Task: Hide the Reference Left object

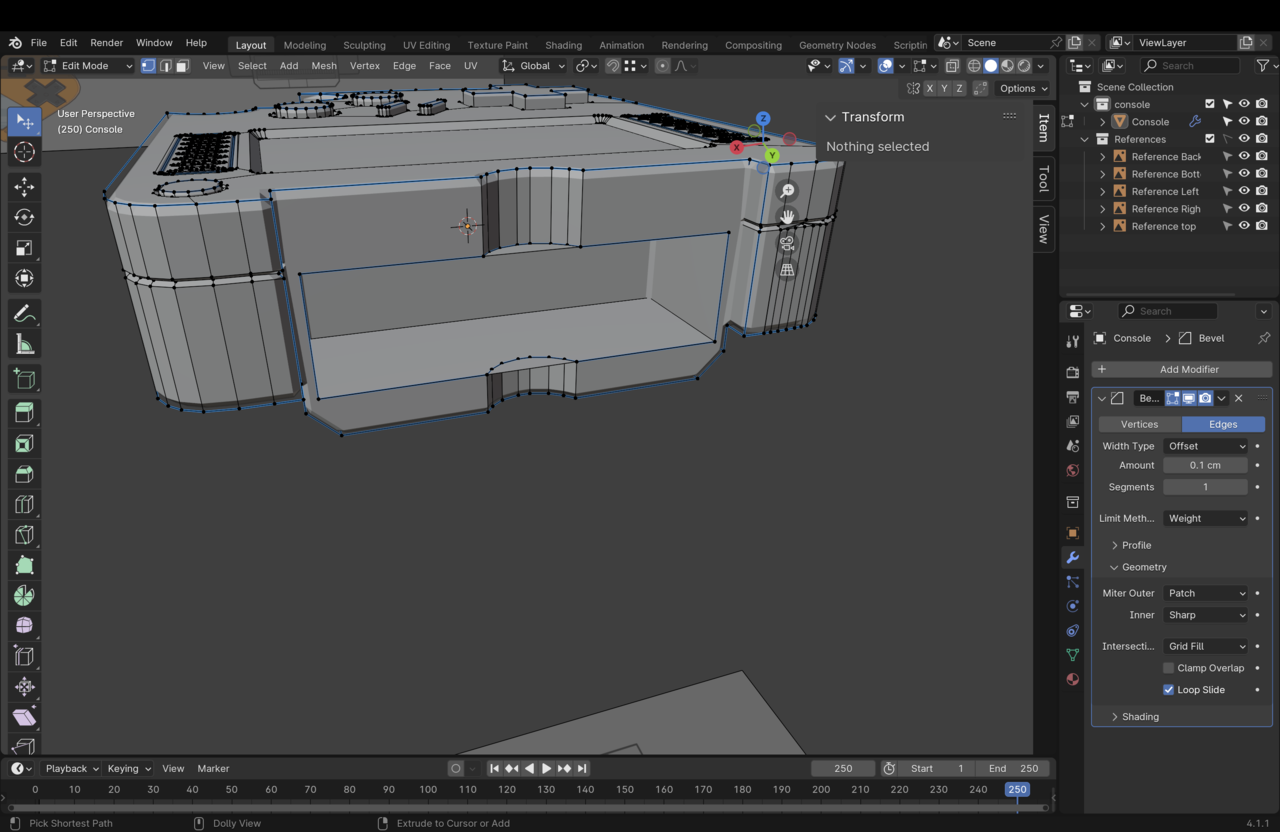Action: pos(1244,191)
